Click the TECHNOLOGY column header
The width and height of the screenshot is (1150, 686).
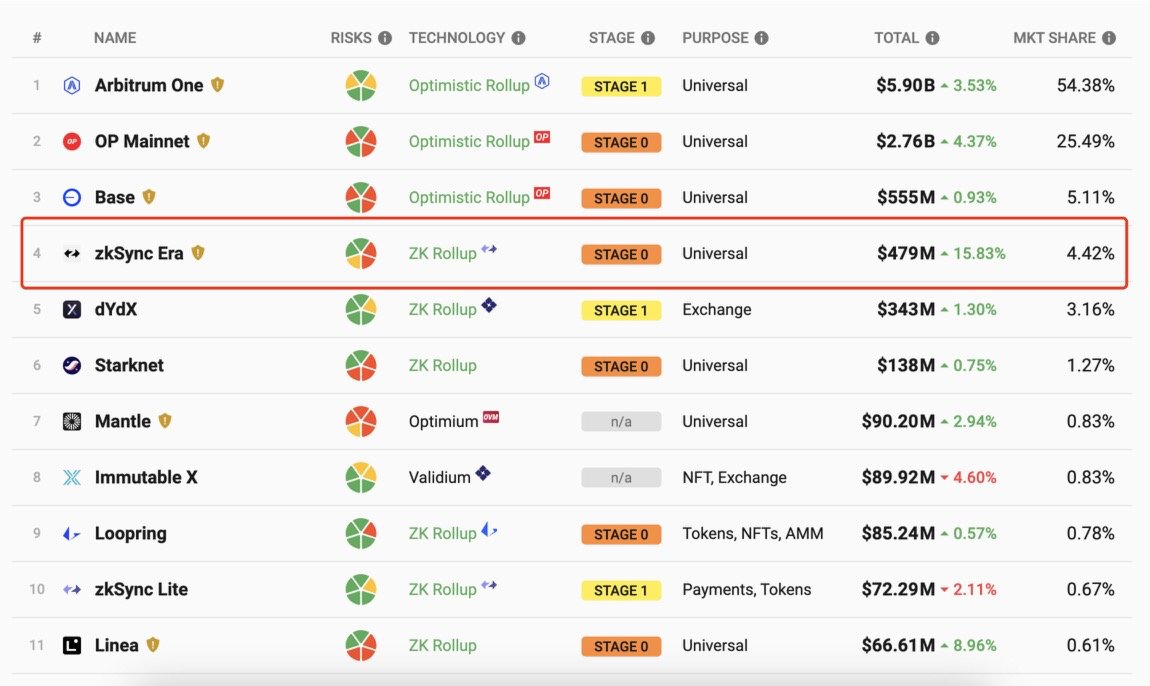(457, 38)
